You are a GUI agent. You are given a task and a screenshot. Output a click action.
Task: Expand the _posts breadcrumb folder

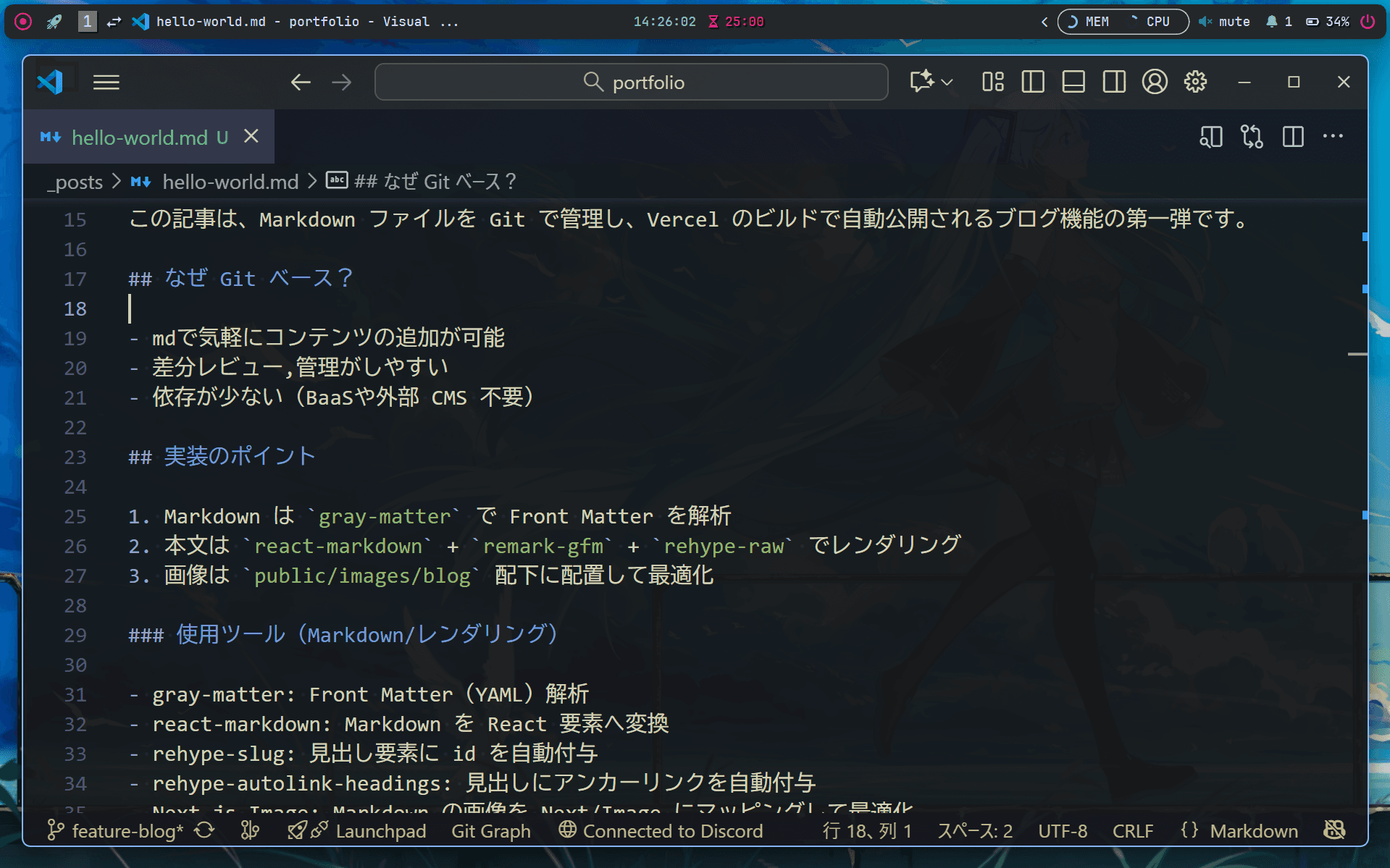[76, 182]
